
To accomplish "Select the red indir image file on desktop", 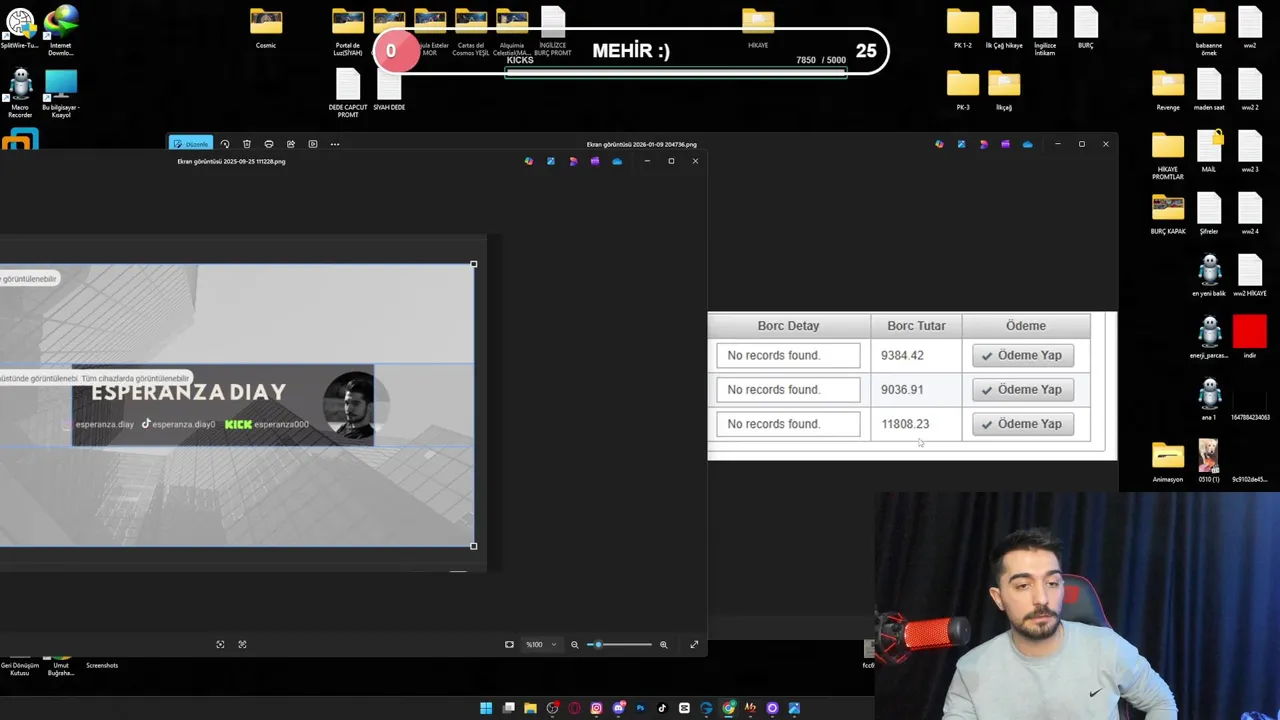I will click(x=1250, y=338).
